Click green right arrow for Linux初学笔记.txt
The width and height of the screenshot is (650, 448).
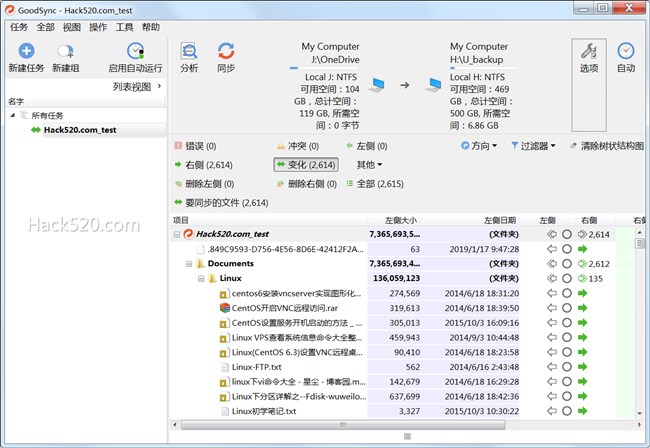(x=582, y=411)
